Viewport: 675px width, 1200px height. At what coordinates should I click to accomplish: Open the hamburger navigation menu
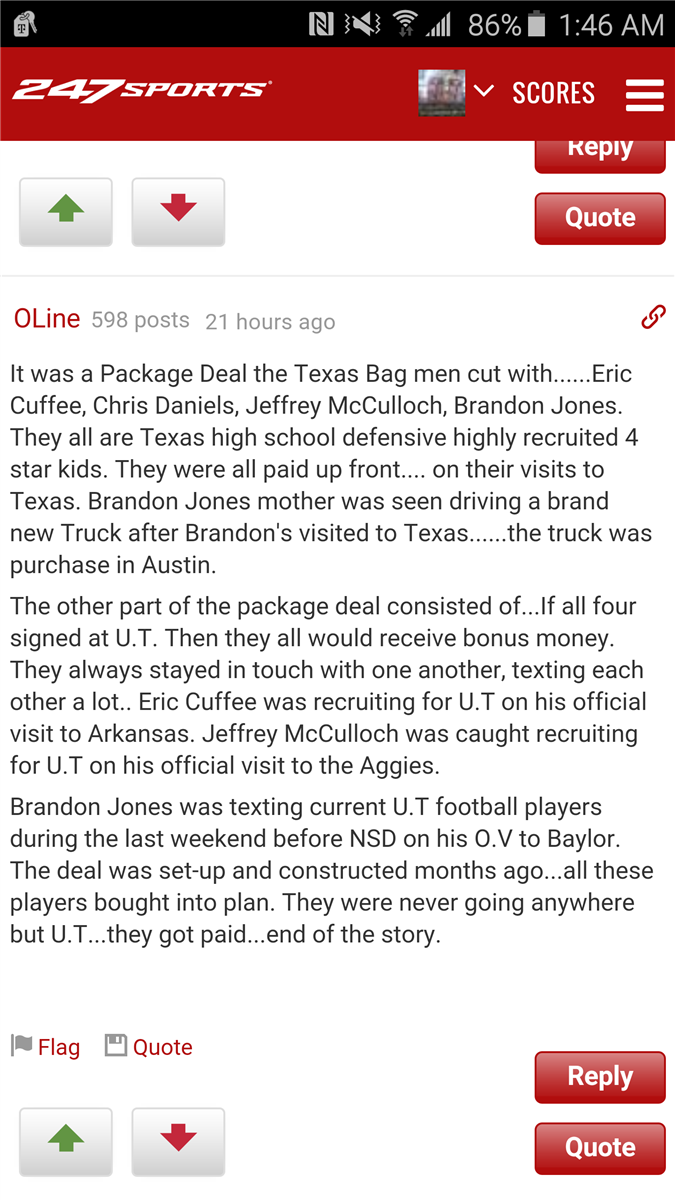644,94
